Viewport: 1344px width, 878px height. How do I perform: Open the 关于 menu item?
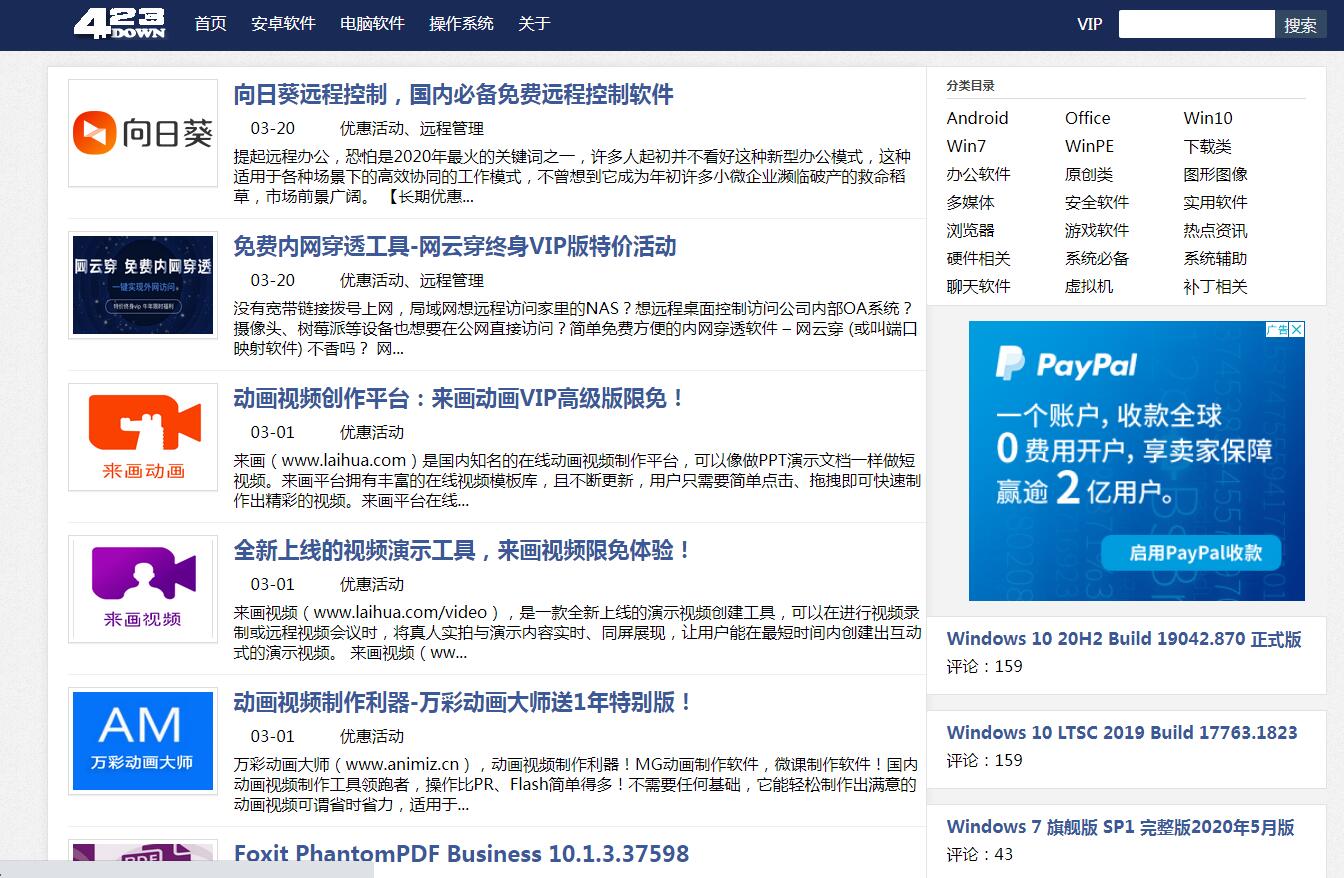(x=534, y=24)
